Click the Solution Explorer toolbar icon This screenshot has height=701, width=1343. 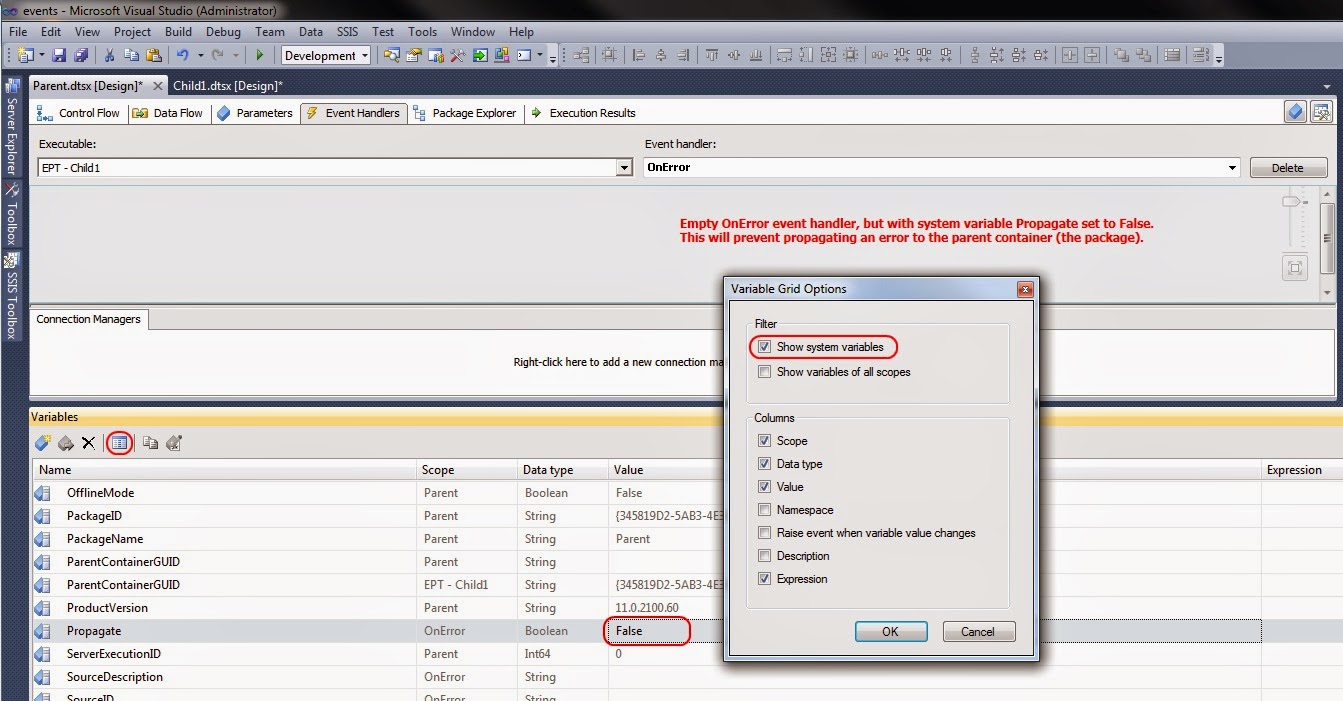coord(392,56)
